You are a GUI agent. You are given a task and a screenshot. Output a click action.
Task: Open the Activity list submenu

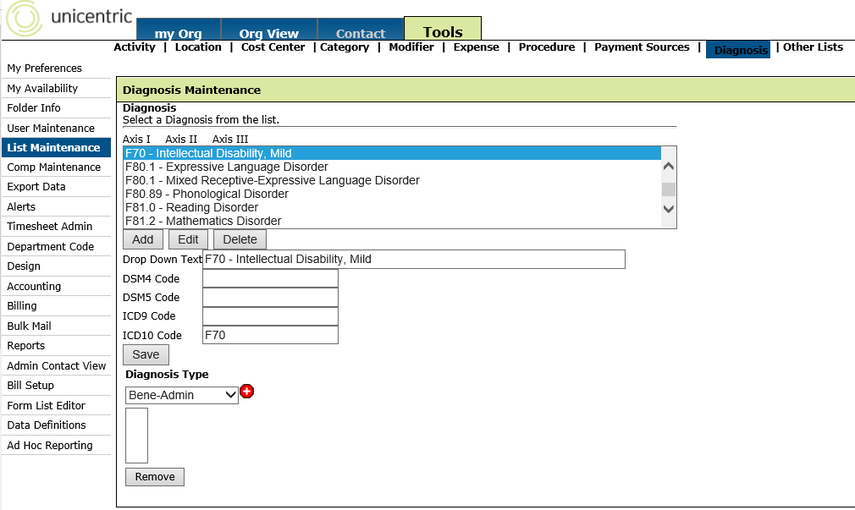pos(134,47)
